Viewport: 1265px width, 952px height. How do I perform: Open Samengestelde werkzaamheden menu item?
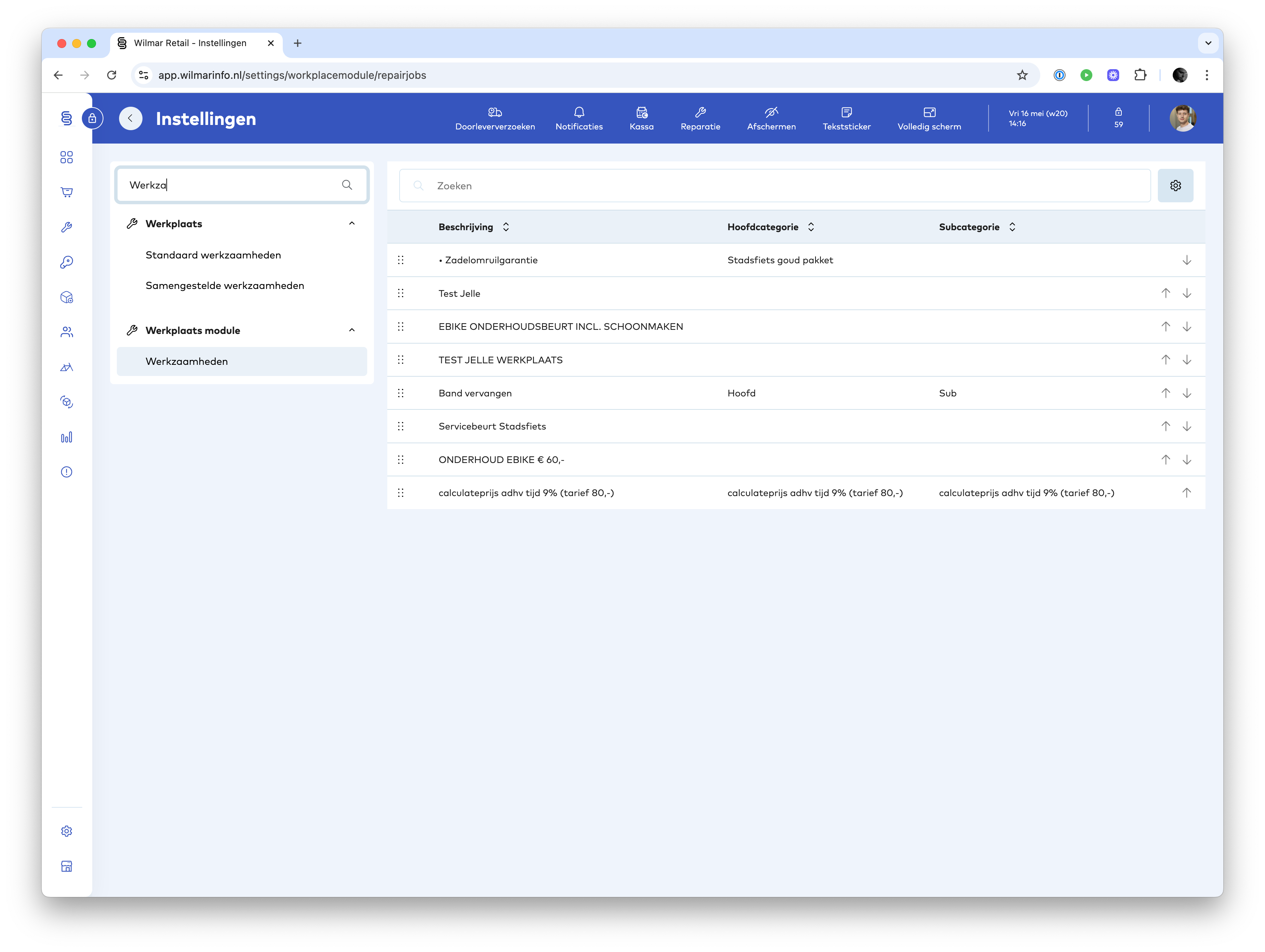[x=225, y=285]
